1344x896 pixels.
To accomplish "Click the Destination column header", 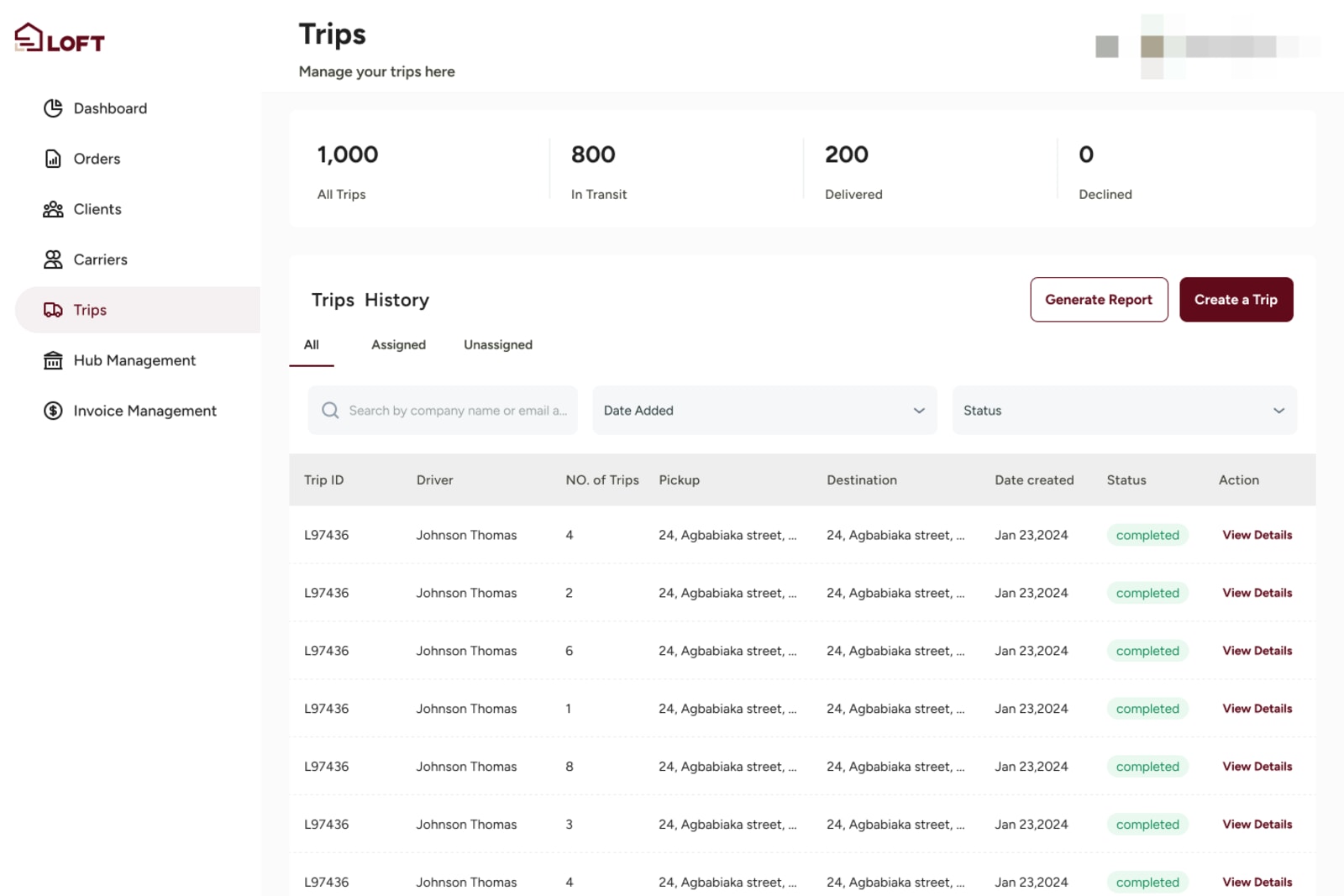I will tap(862, 480).
